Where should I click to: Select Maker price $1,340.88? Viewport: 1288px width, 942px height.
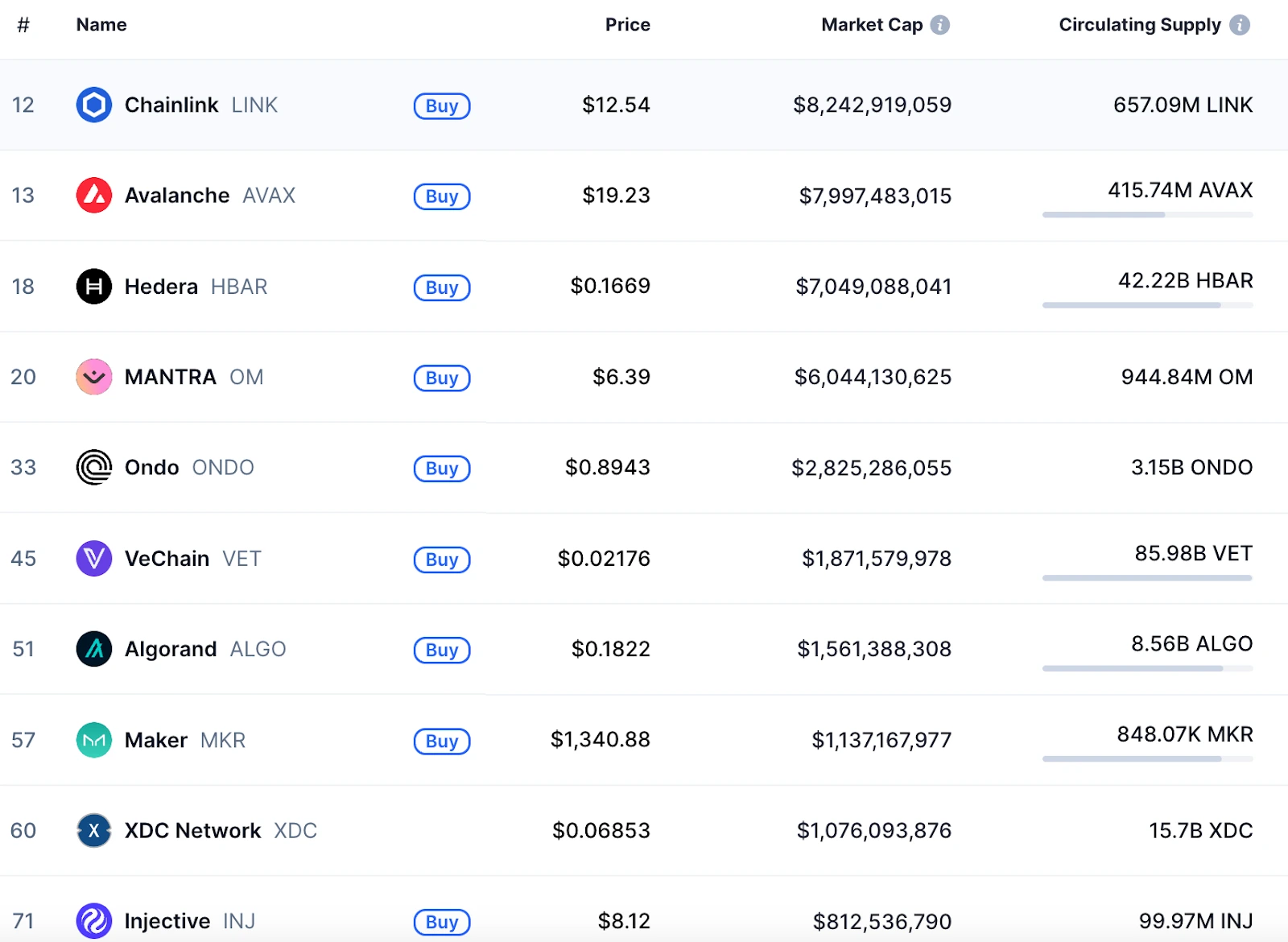(x=601, y=739)
